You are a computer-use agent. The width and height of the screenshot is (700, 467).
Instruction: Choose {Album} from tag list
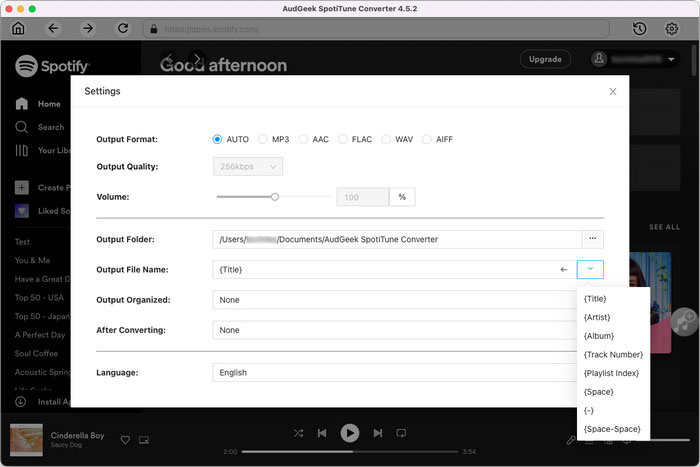(x=613, y=336)
